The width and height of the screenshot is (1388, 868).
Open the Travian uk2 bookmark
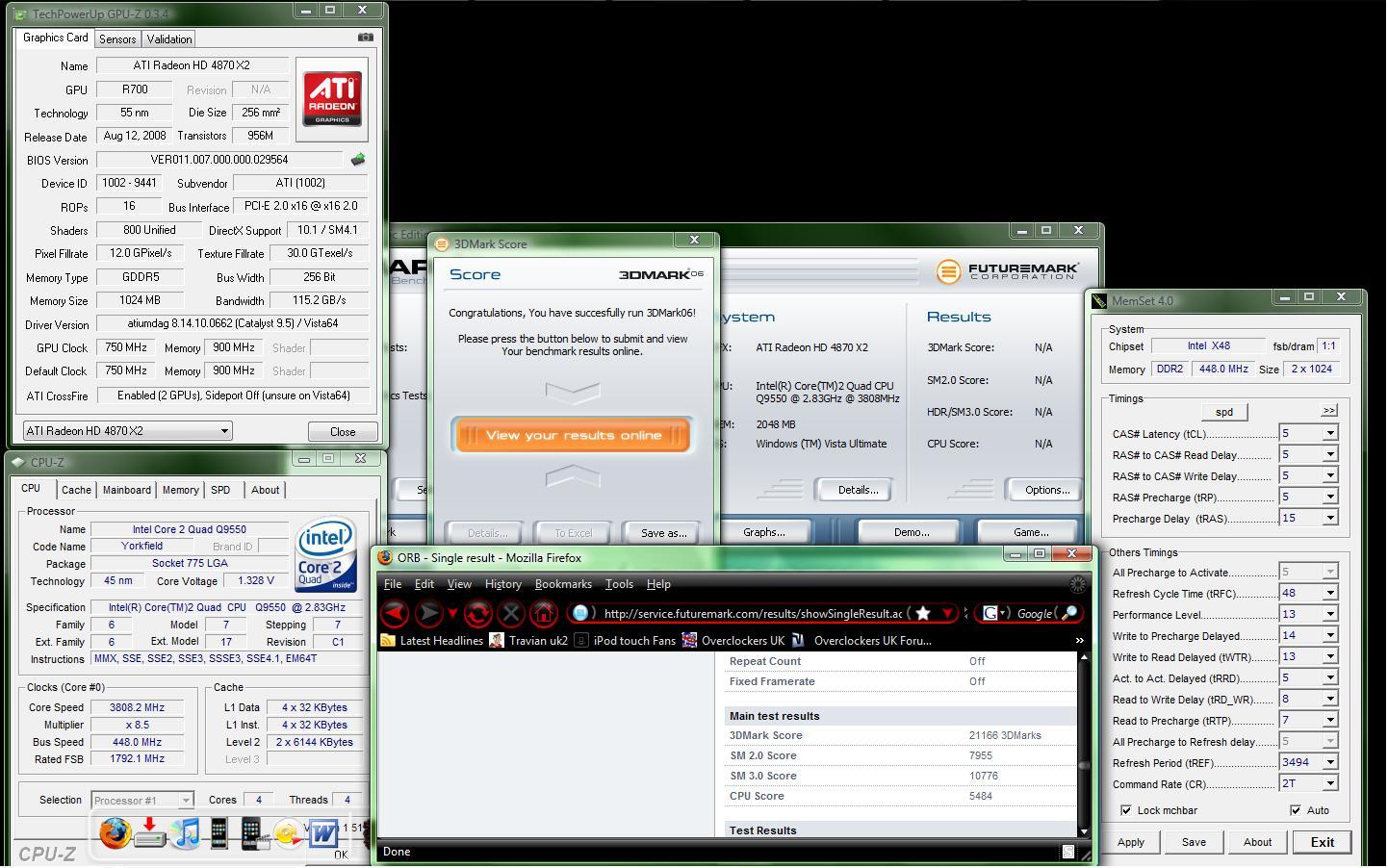(528, 640)
